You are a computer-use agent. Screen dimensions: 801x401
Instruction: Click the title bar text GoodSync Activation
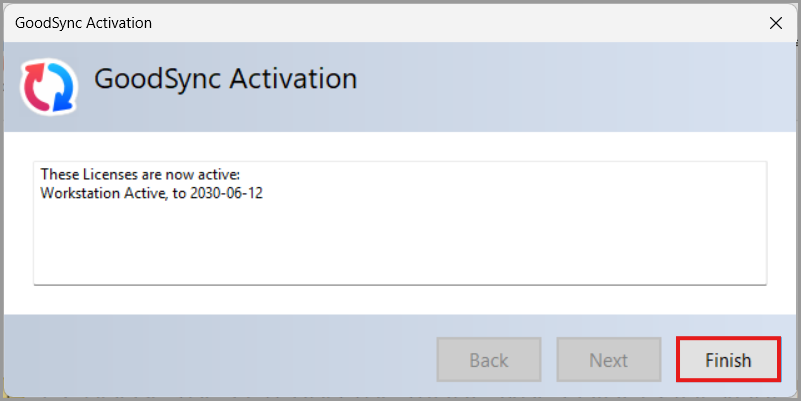click(83, 23)
